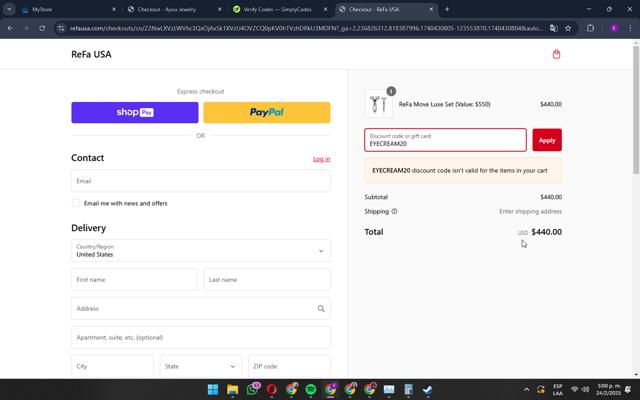Click the ReFa USA store name

(91, 54)
